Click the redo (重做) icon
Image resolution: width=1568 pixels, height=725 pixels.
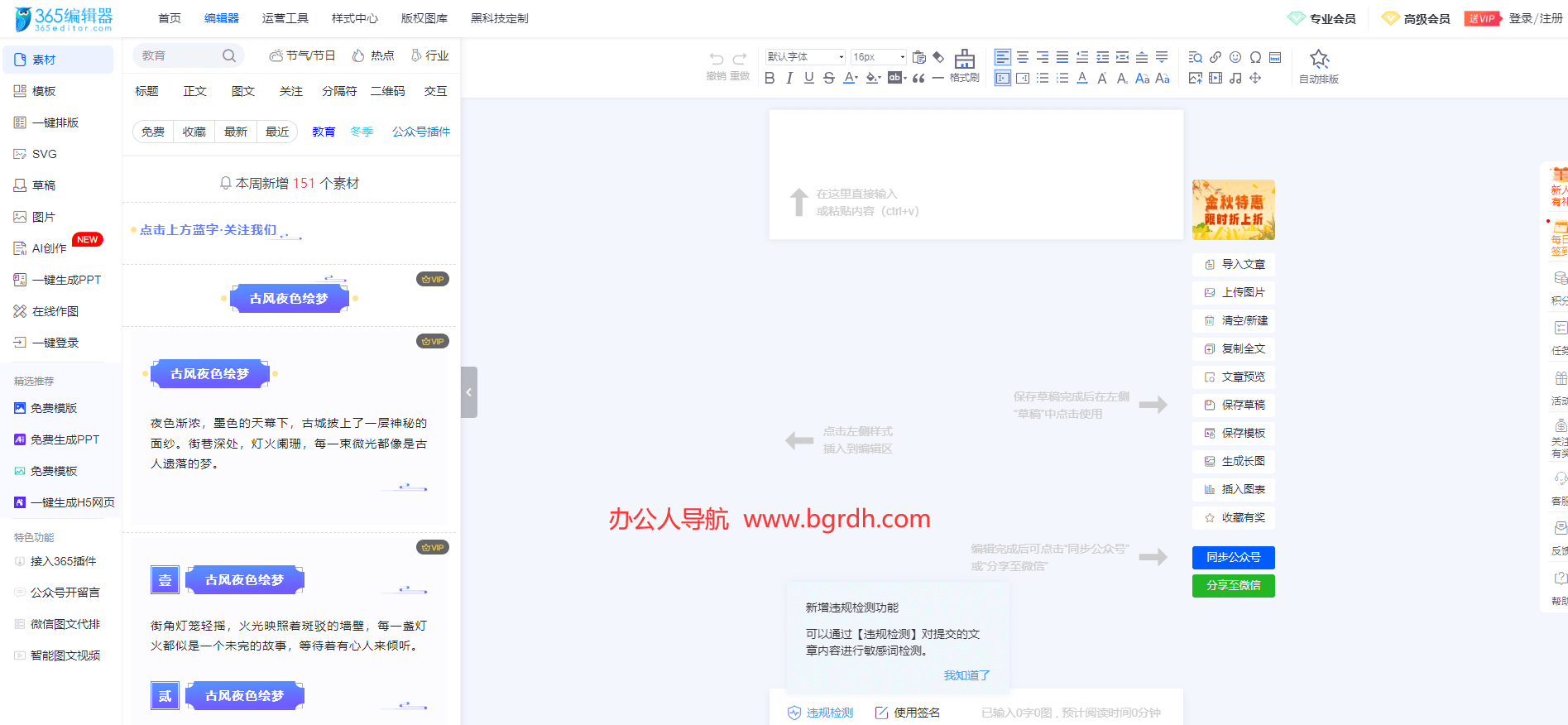(740, 59)
